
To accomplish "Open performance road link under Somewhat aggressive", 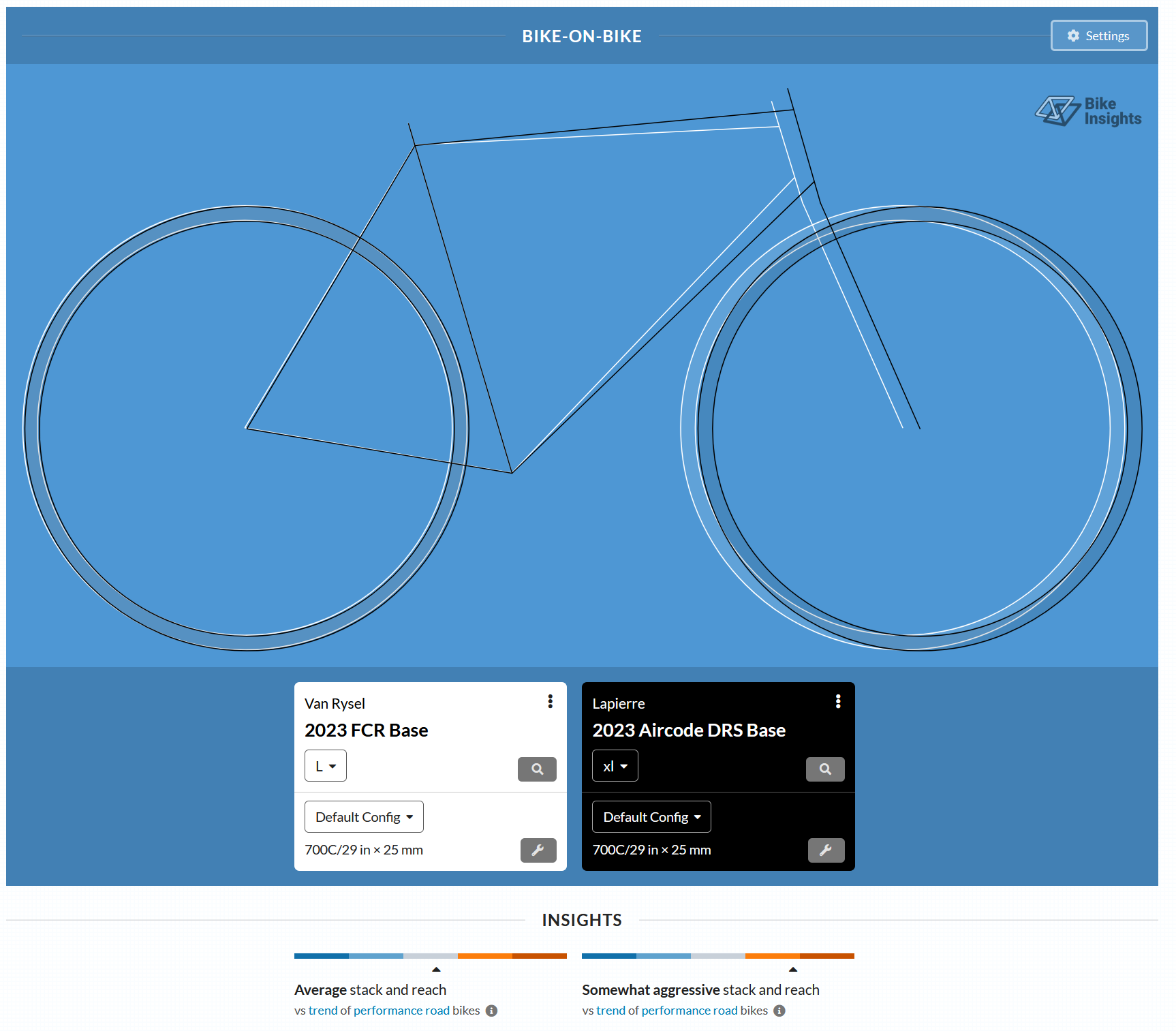I will (x=689, y=1011).
